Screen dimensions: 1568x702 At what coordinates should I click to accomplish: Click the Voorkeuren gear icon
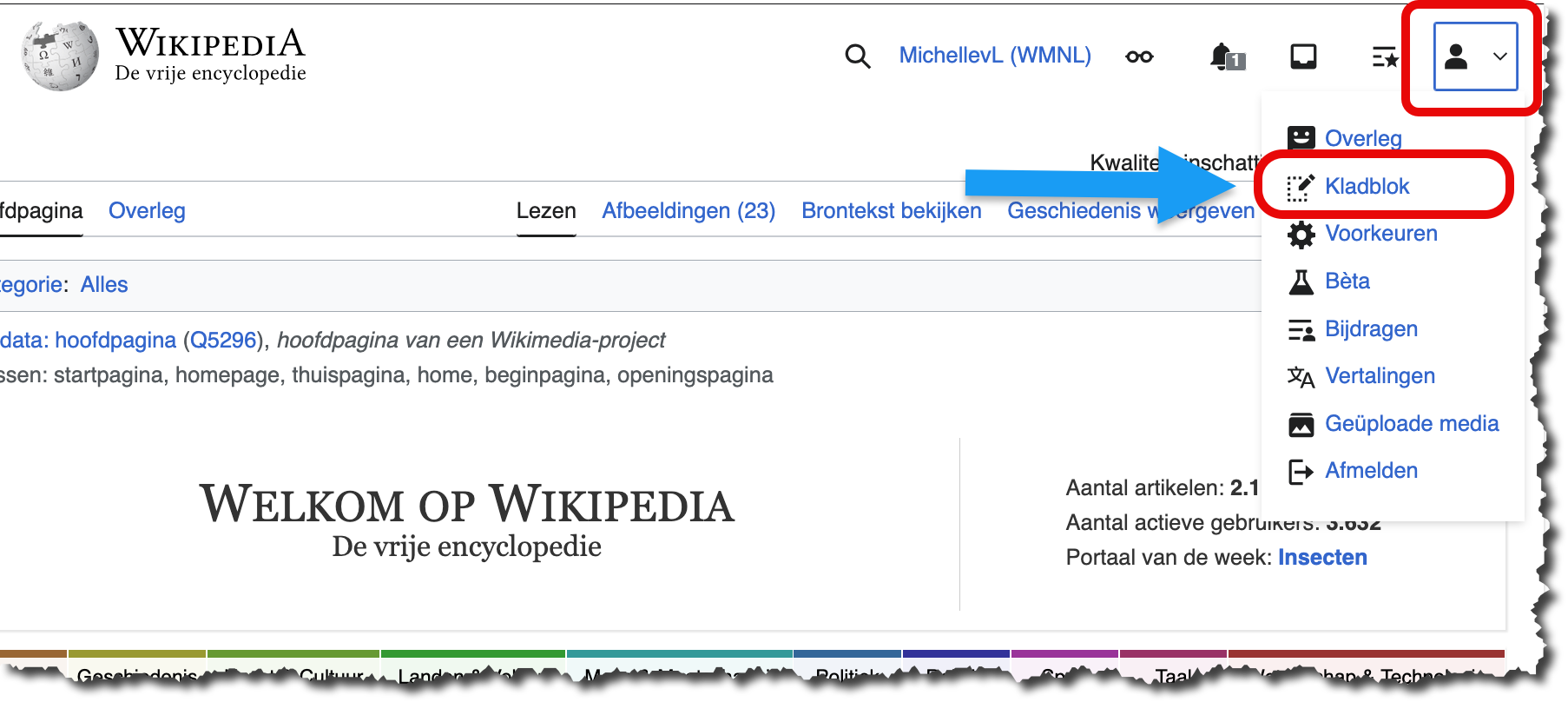pyautogui.click(x=1301, y=234)
